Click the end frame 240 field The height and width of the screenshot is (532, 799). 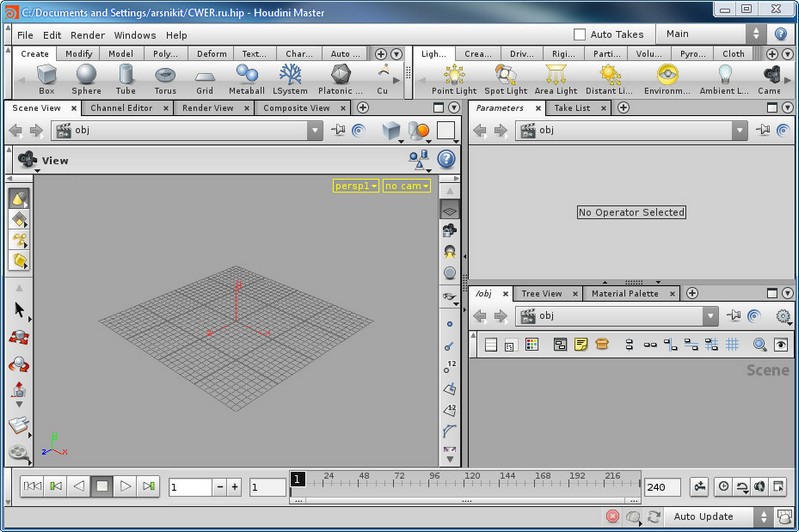662,487
